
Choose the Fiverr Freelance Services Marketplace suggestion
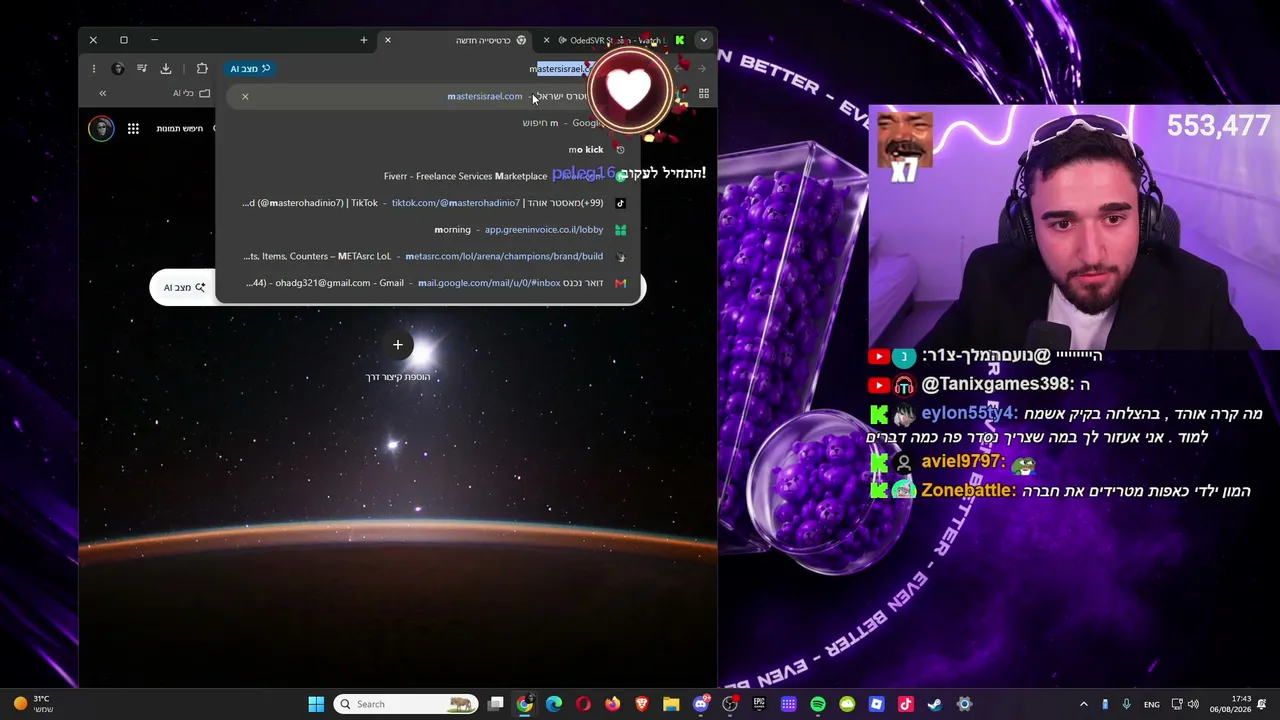pos(428,176)
